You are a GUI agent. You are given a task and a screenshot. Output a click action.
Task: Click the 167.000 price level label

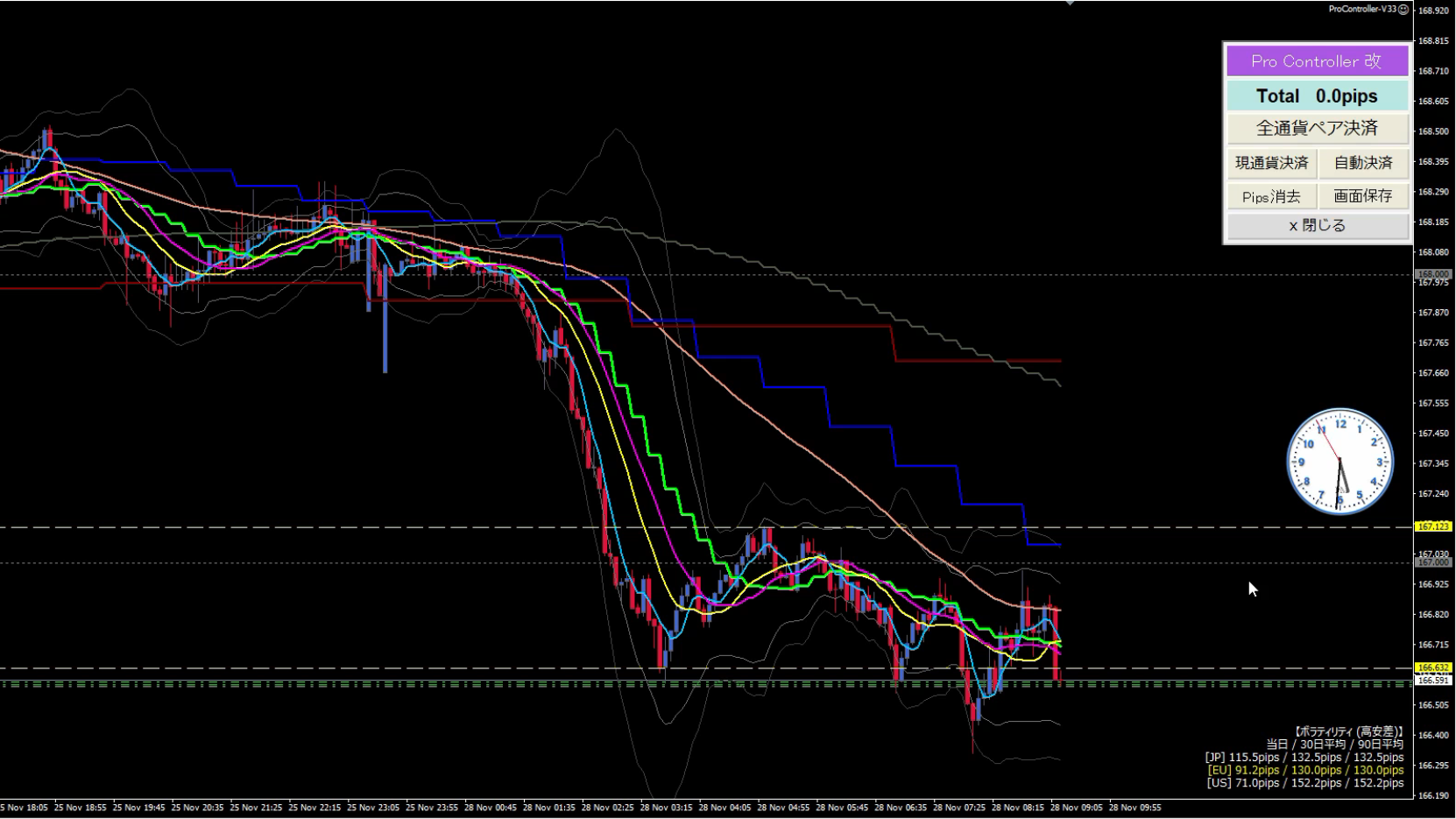pos(1433,562)
